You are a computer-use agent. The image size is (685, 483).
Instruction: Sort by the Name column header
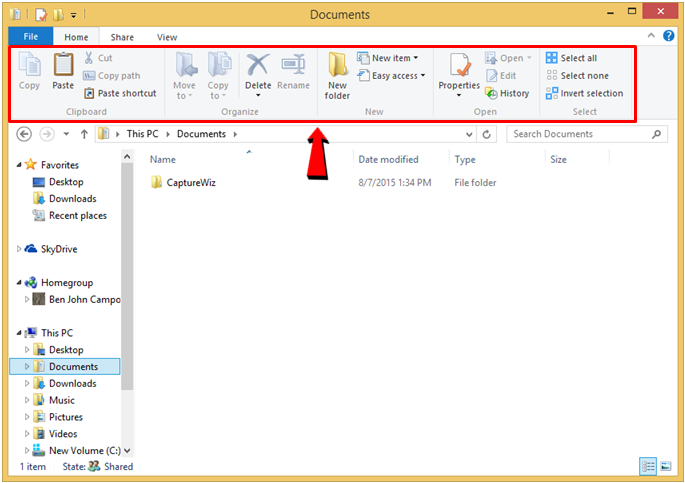tap(163, 159)
